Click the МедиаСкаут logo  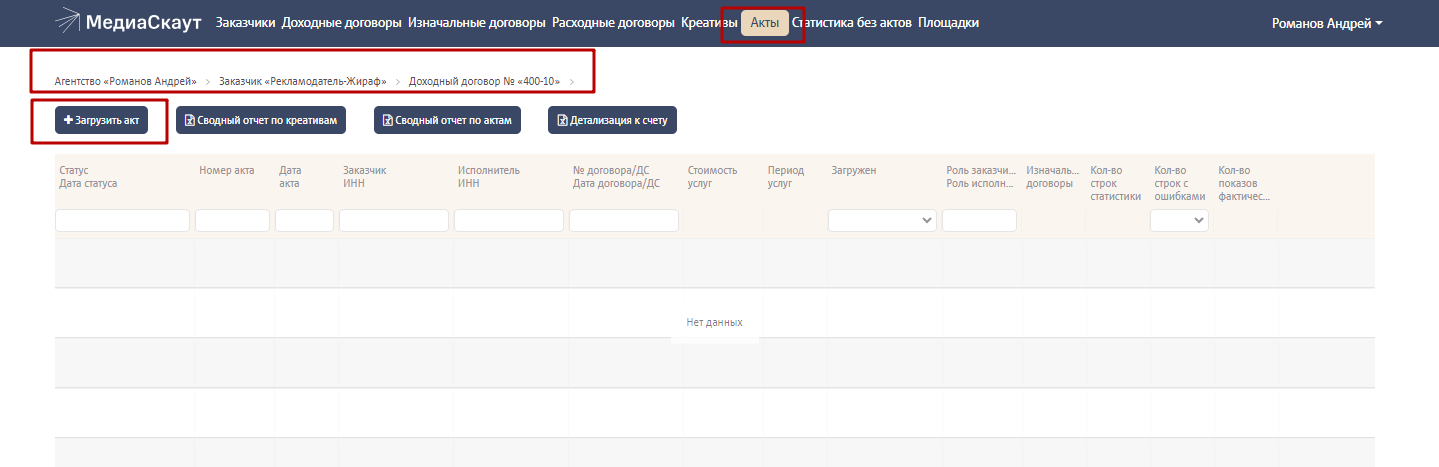click(x=128, y=22)
